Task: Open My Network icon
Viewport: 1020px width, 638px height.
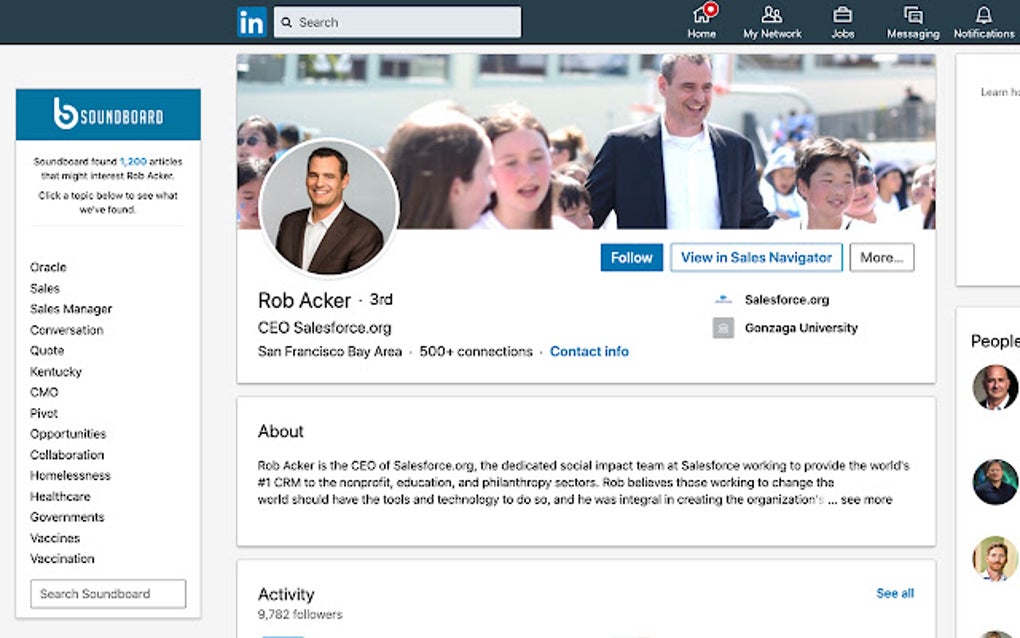Action: pyautogui.click(x=772, y=21)
